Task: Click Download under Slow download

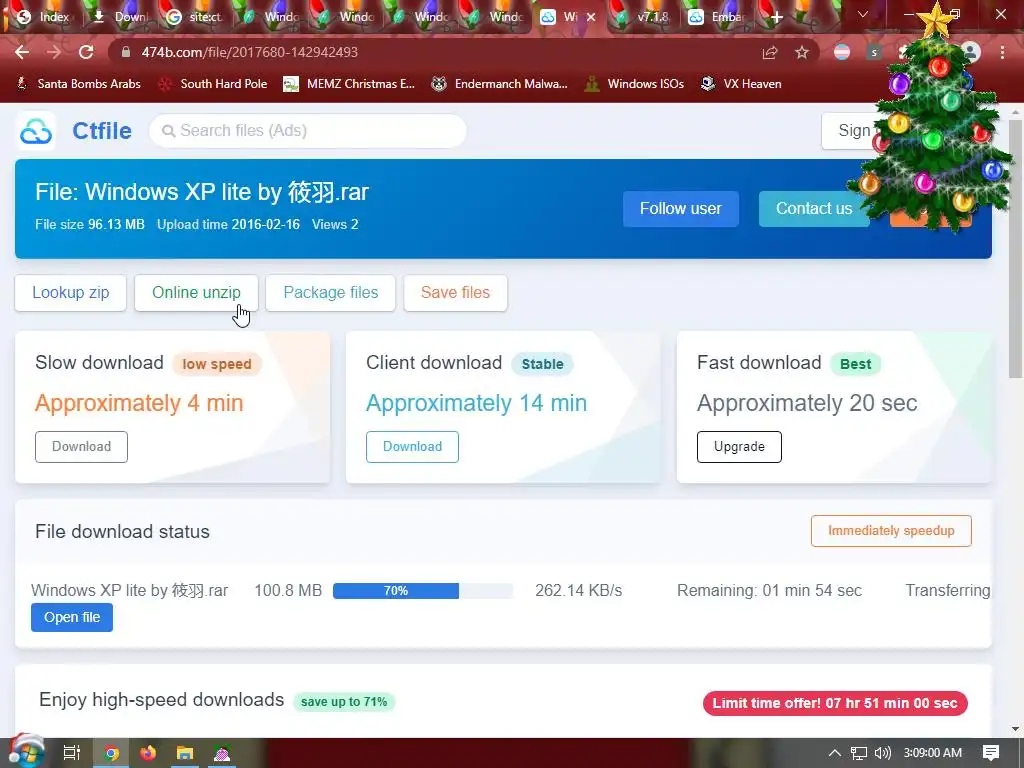Action: pos(82,447)
